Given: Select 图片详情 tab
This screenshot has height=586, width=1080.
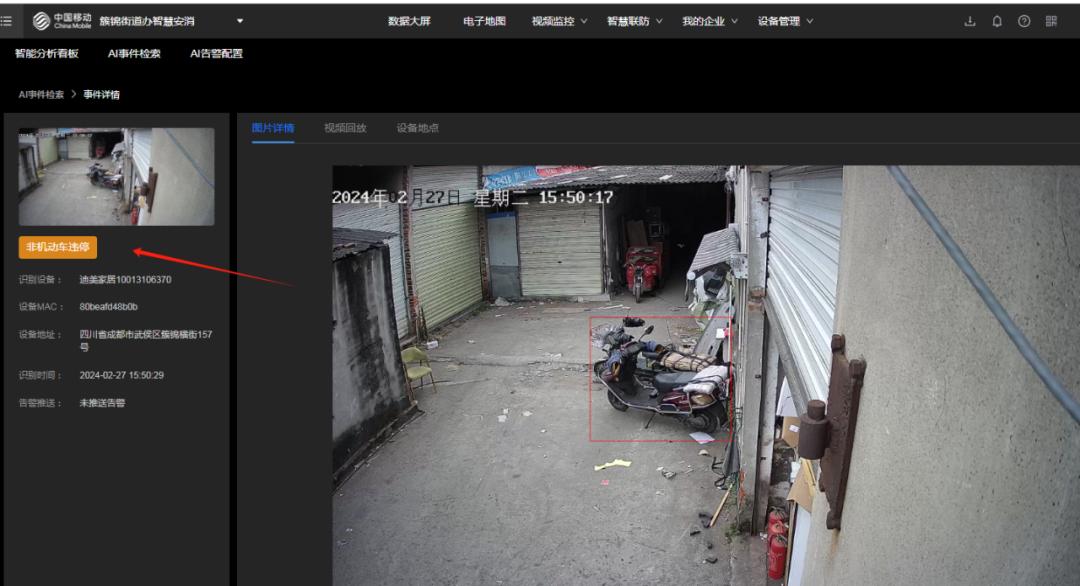Looking at the screenshot, I should [x=273, y=128].
